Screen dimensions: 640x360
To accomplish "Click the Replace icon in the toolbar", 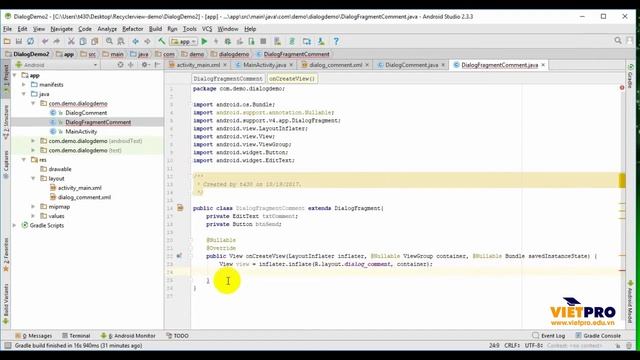I will click(x=121, y=41).
